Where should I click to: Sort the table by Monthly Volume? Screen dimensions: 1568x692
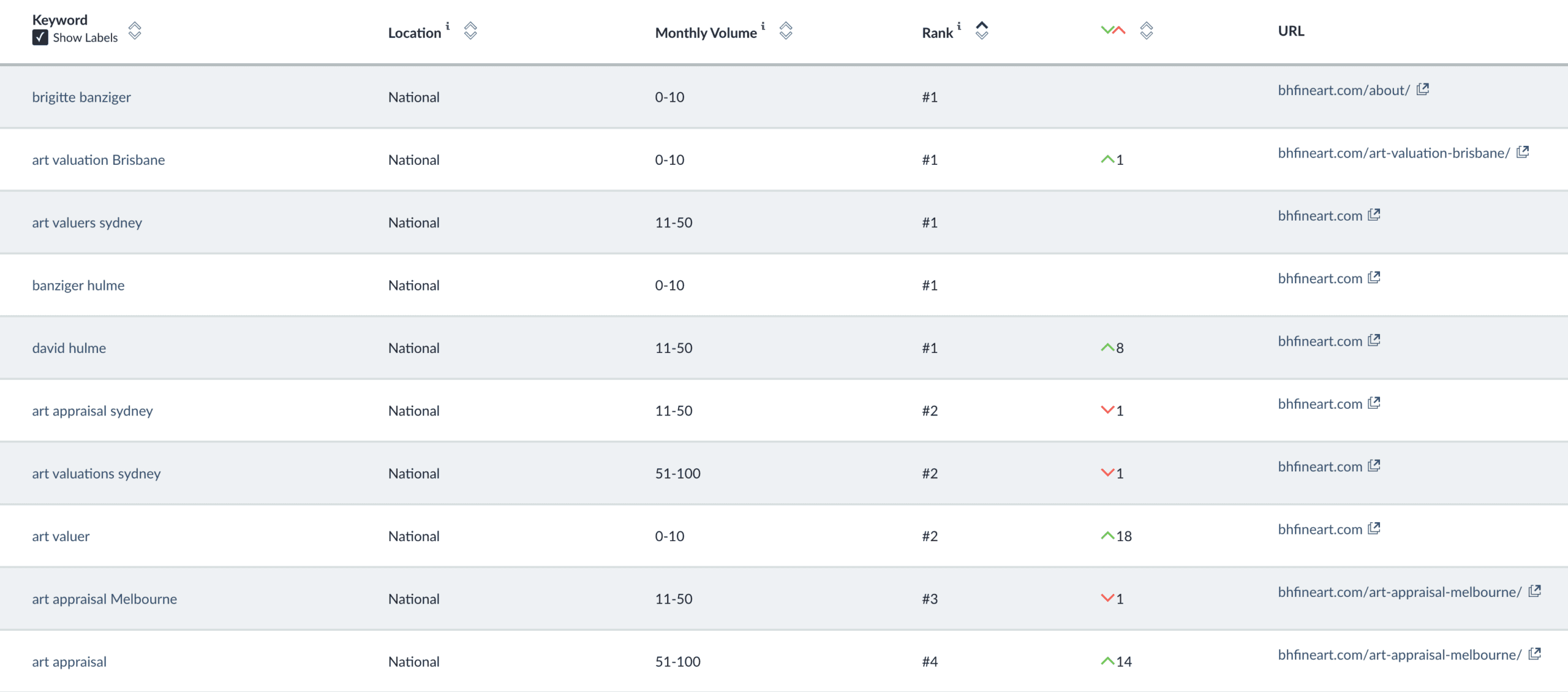[x=786, y=31]
